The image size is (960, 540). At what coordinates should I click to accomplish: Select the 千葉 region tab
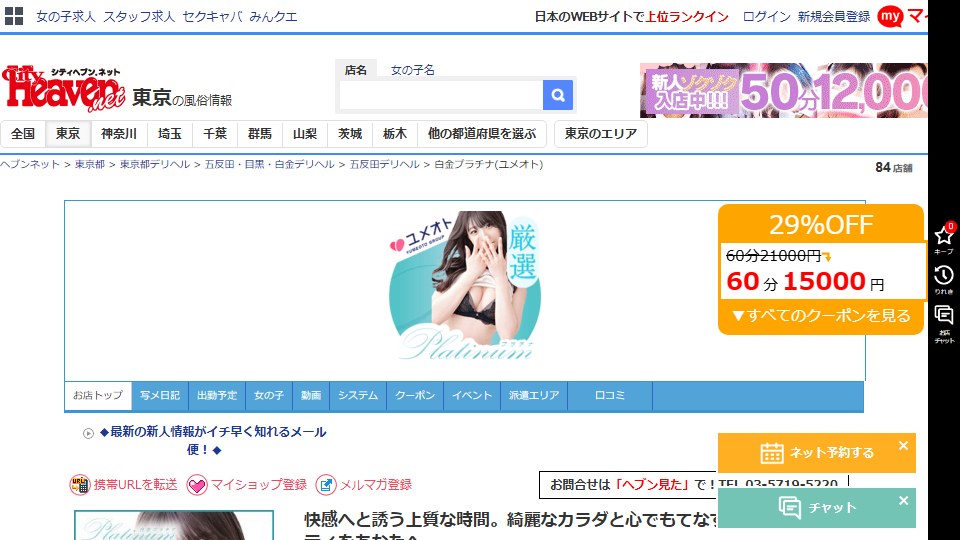[x=215, y=133]
